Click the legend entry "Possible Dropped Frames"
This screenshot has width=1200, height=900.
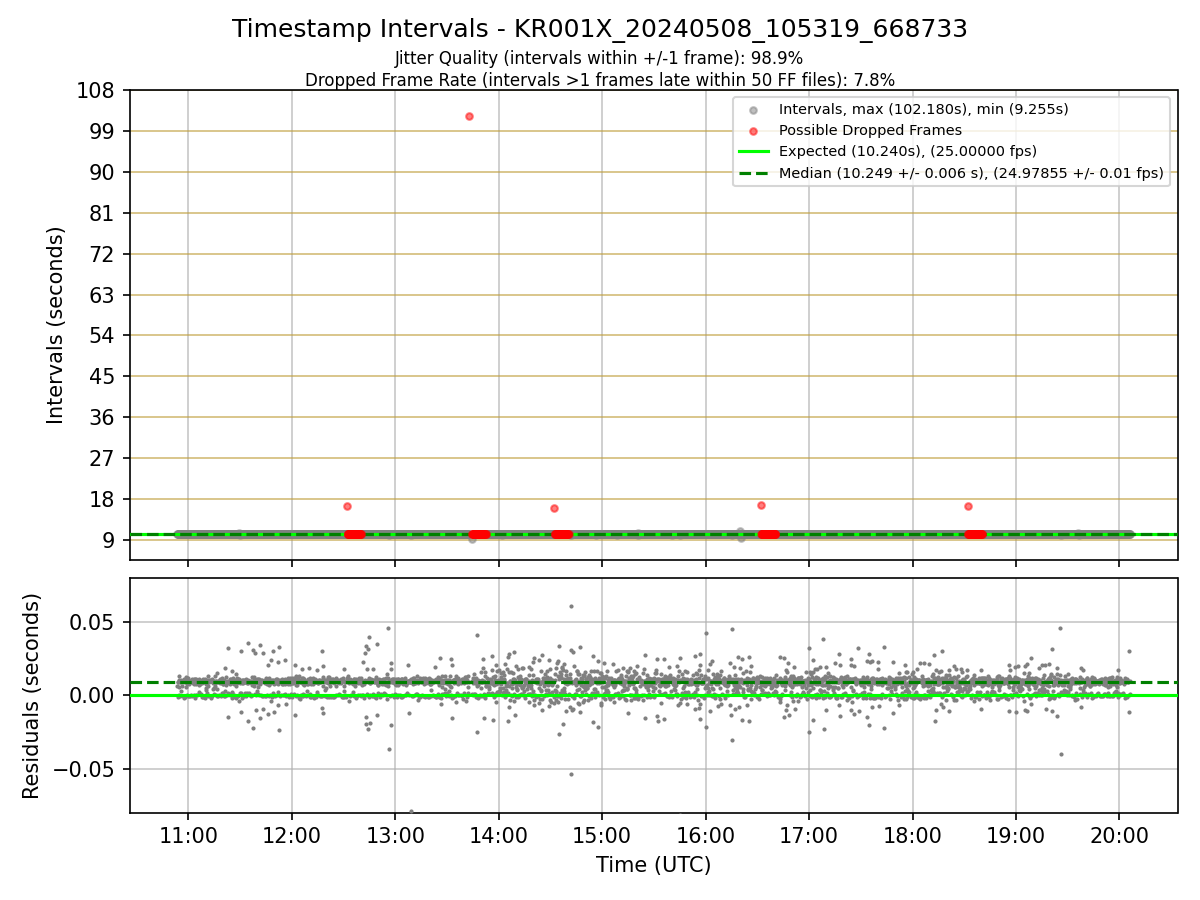870,130
